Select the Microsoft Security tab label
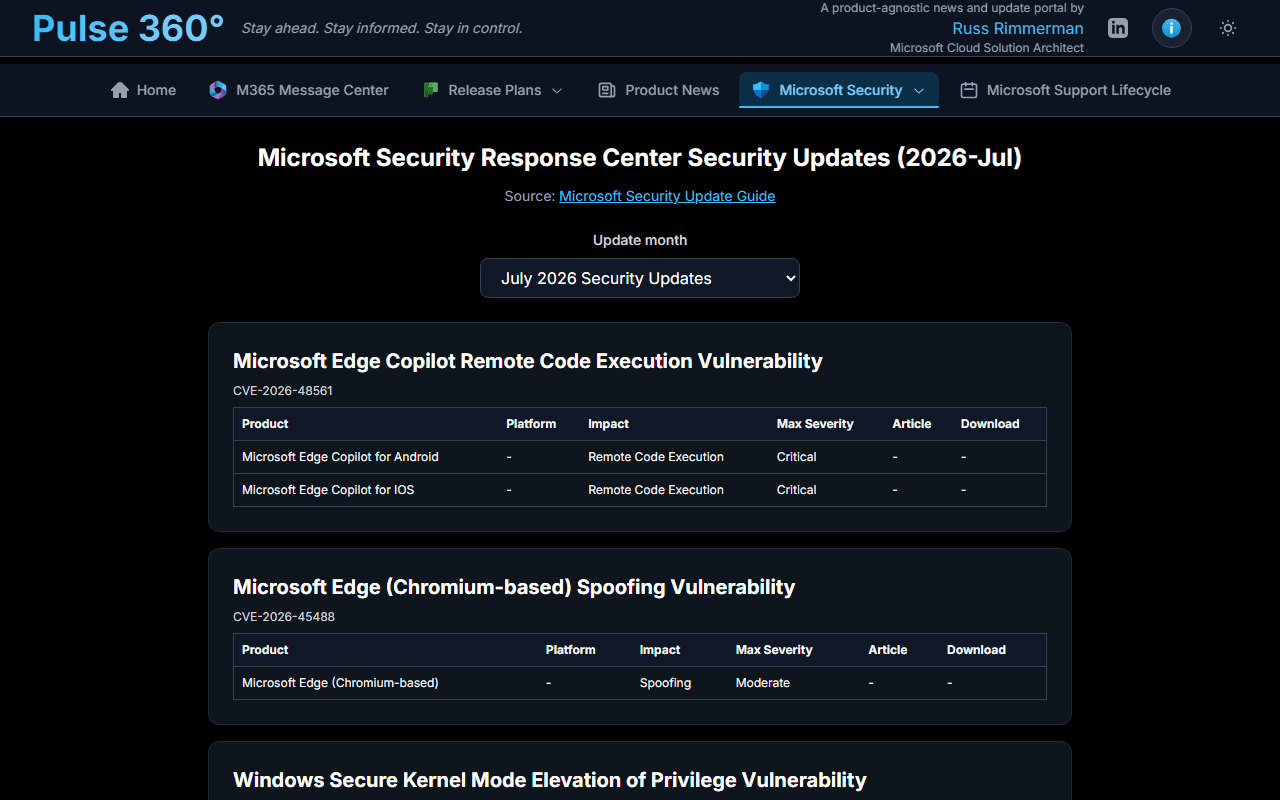This screenshot has height=800, width=1280. point(841,90)
